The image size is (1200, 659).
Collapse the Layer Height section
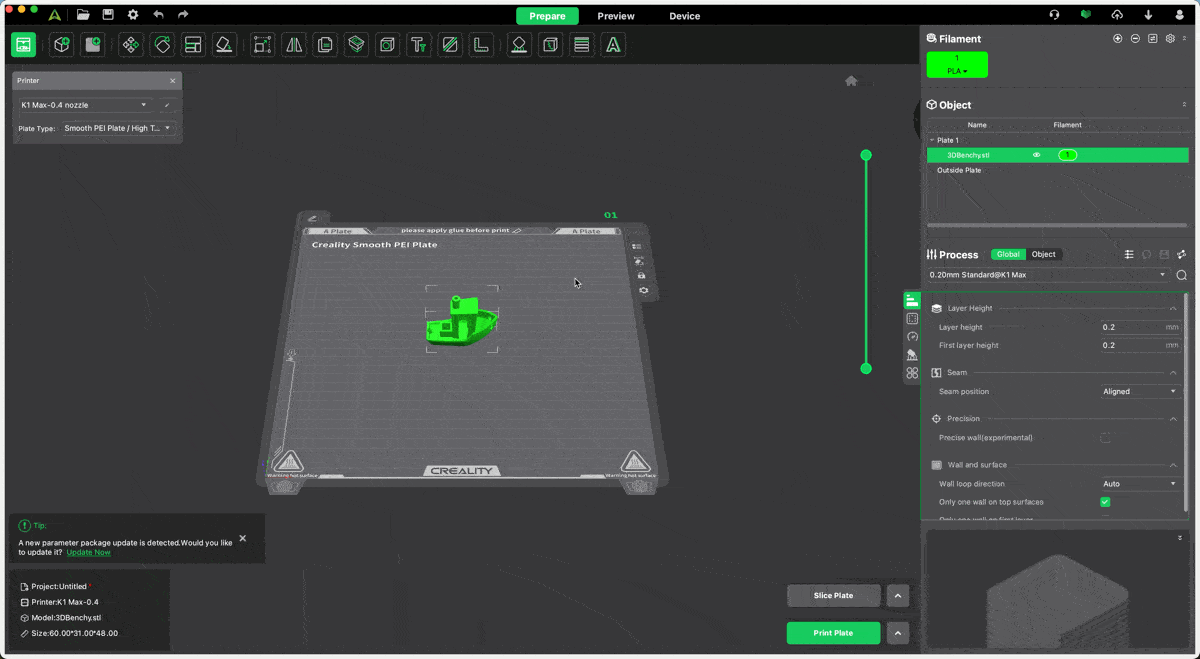pyautogui.click(x=1173, y=308)
